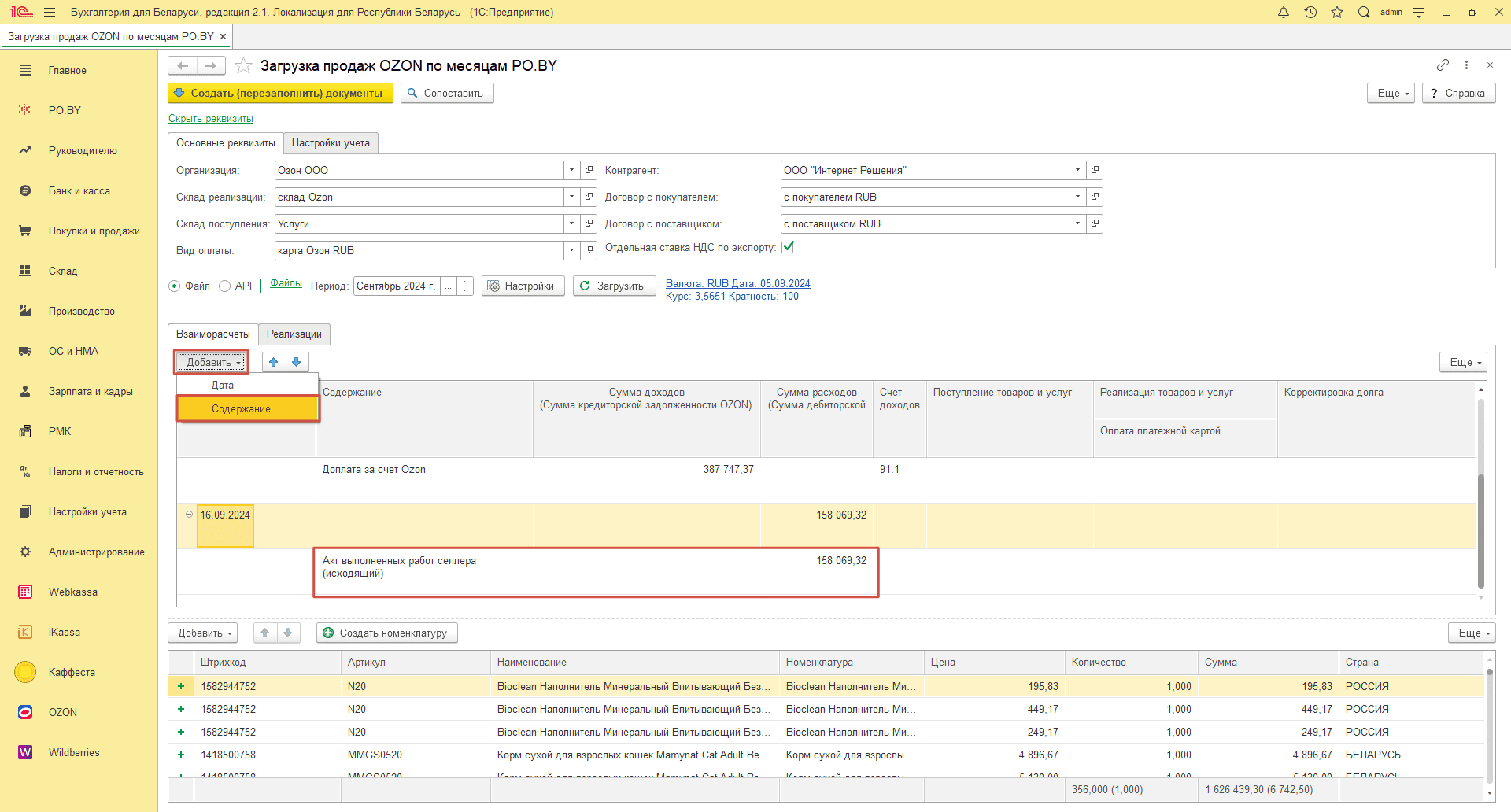
Task: Open Файлы link
Action: pyautogui.click(x=286, y=283)
